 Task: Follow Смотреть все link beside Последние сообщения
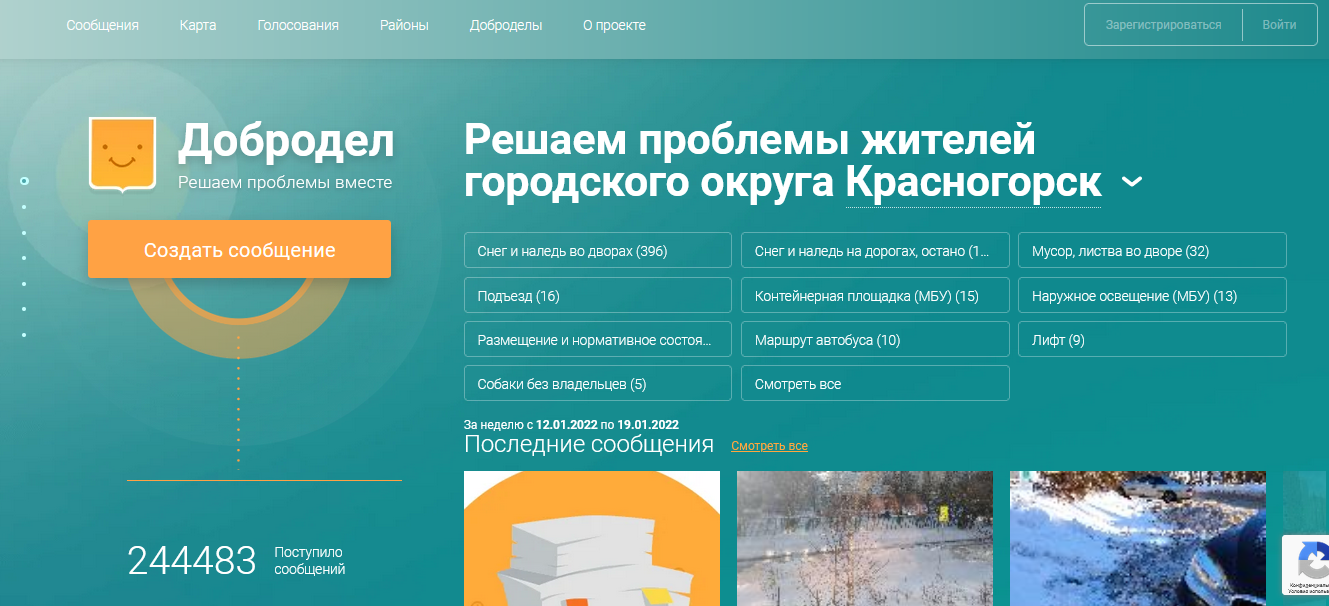(769, 446)
